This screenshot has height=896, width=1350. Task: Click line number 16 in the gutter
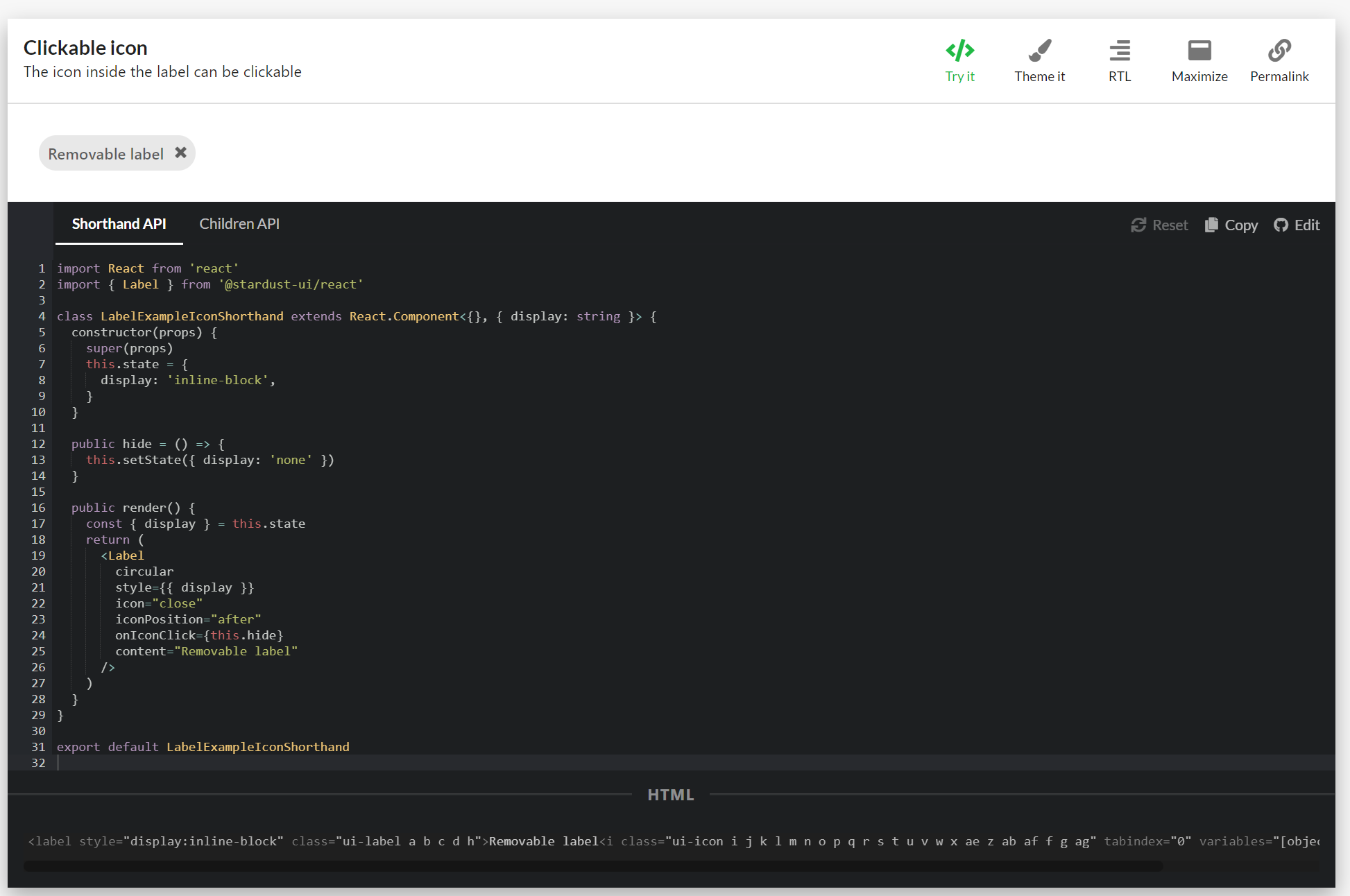[38, 508]
